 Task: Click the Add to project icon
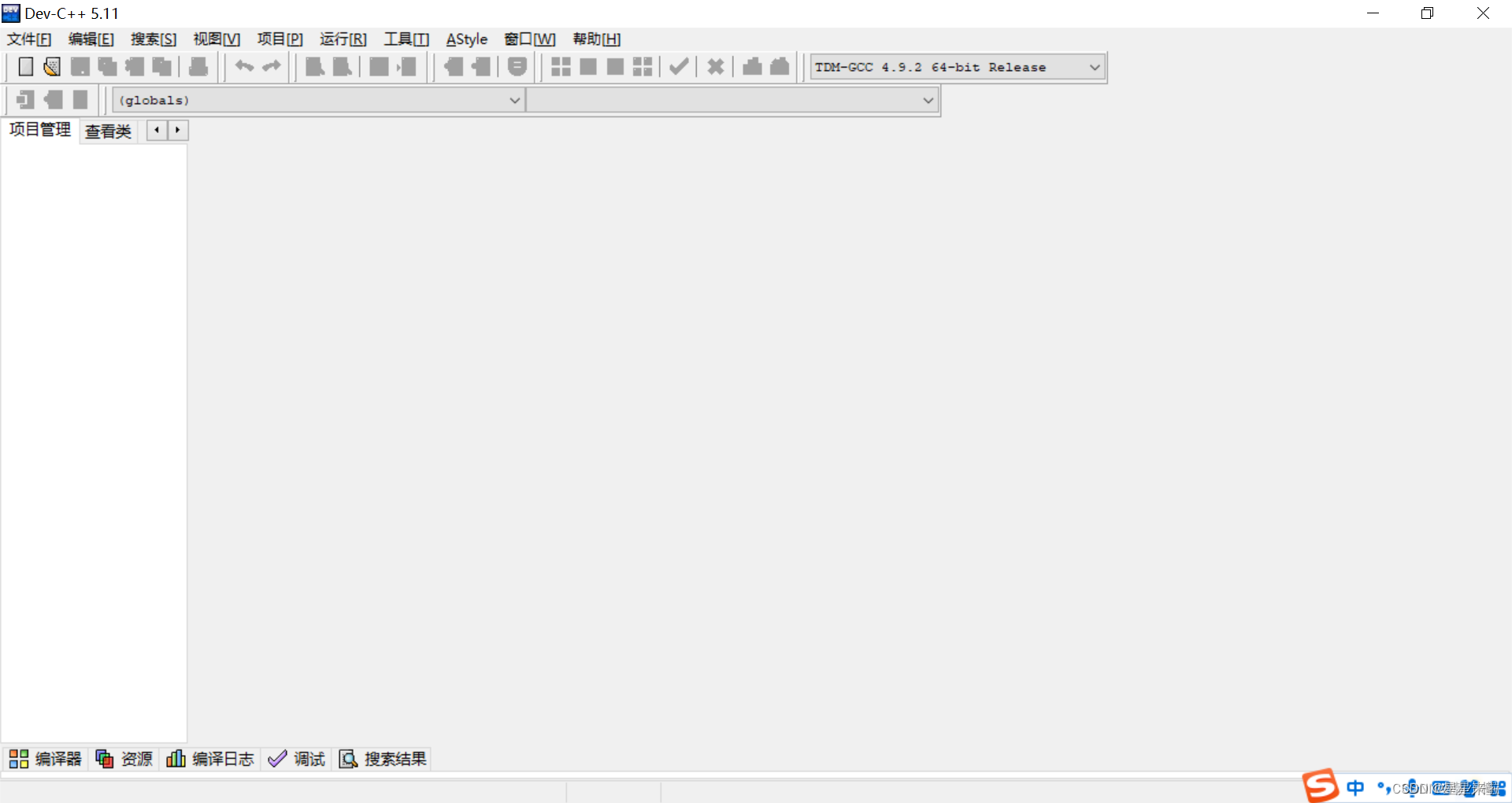tap(454, 67)
